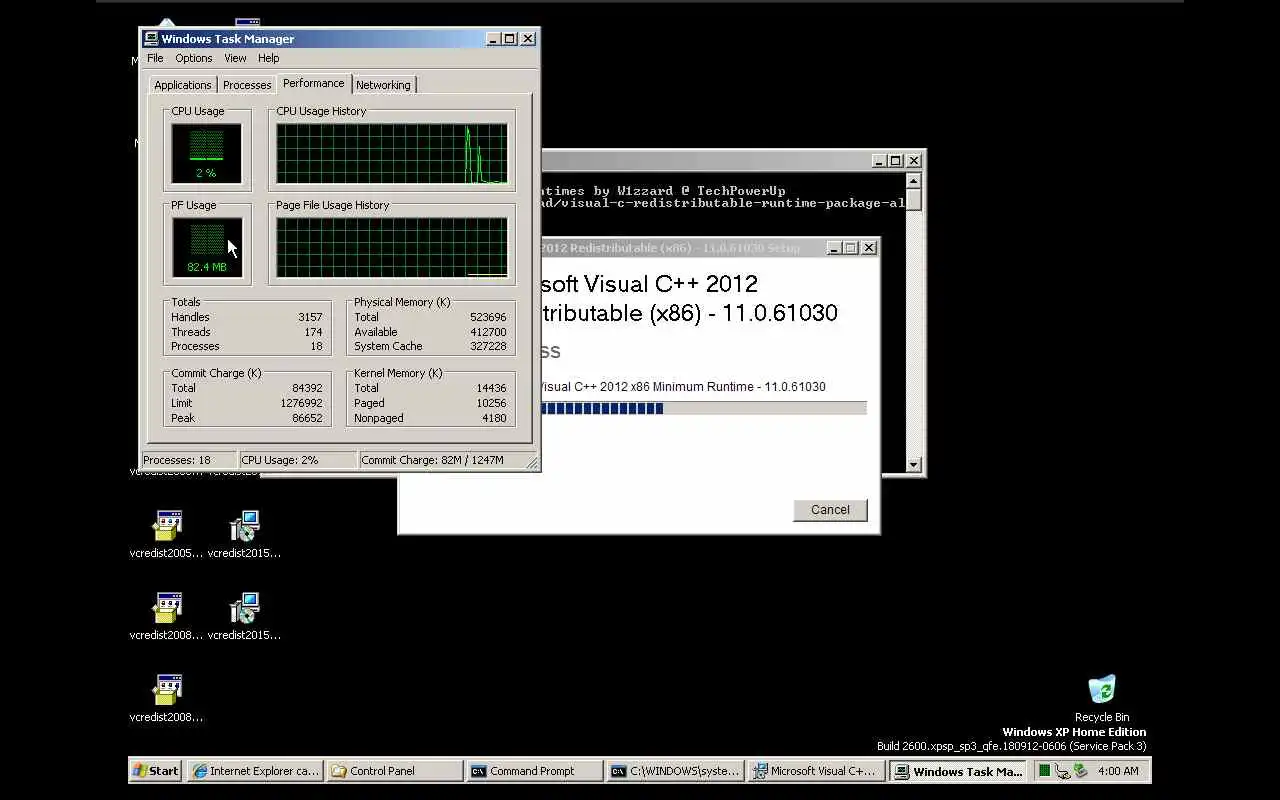Open the Options menu in Task Manager
Image resolution: width=1280 pixels, height=800 pixels.
[194, 58]
